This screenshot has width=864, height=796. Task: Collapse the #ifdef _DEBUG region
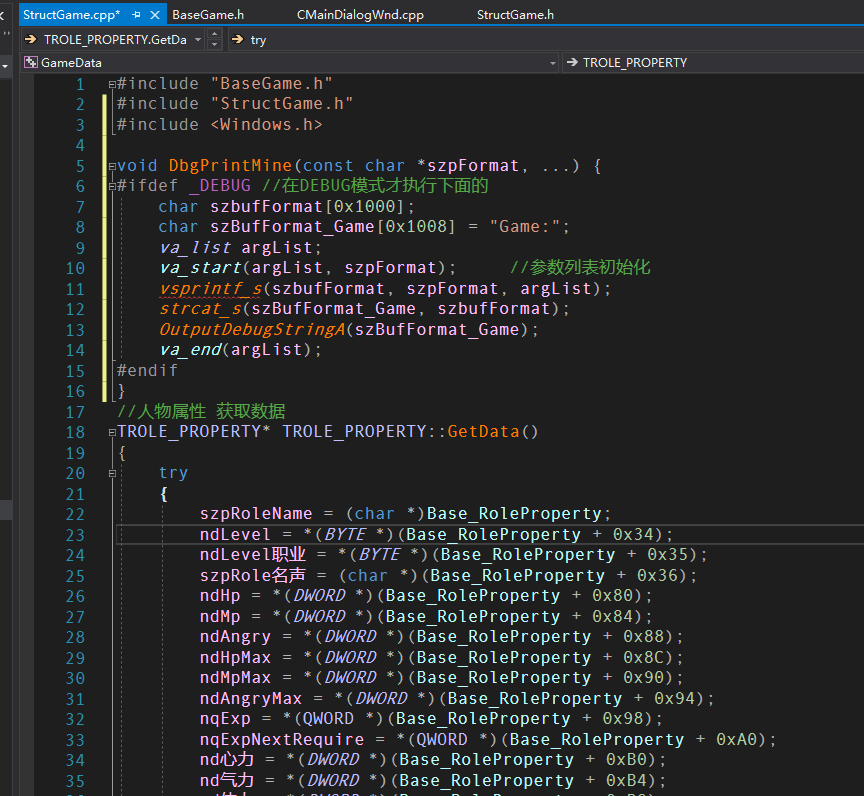point(112,186)
